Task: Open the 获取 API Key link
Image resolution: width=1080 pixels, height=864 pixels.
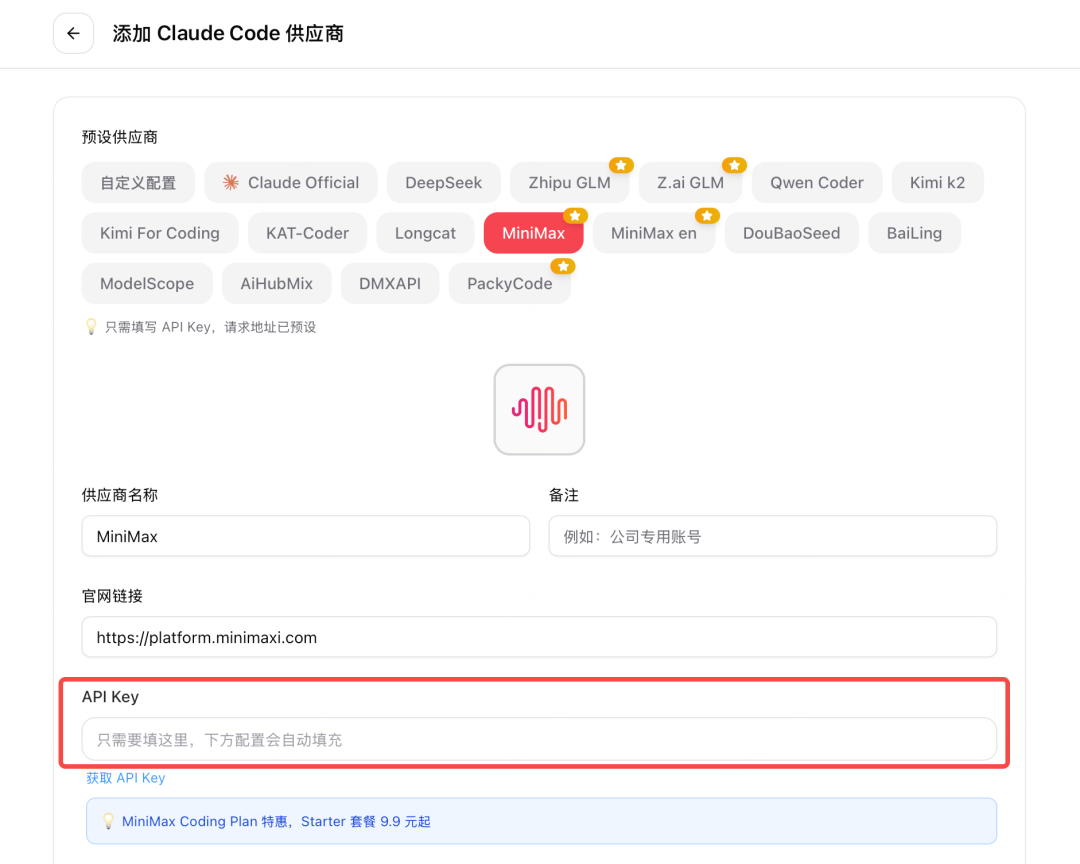Action: click(126, 777)
